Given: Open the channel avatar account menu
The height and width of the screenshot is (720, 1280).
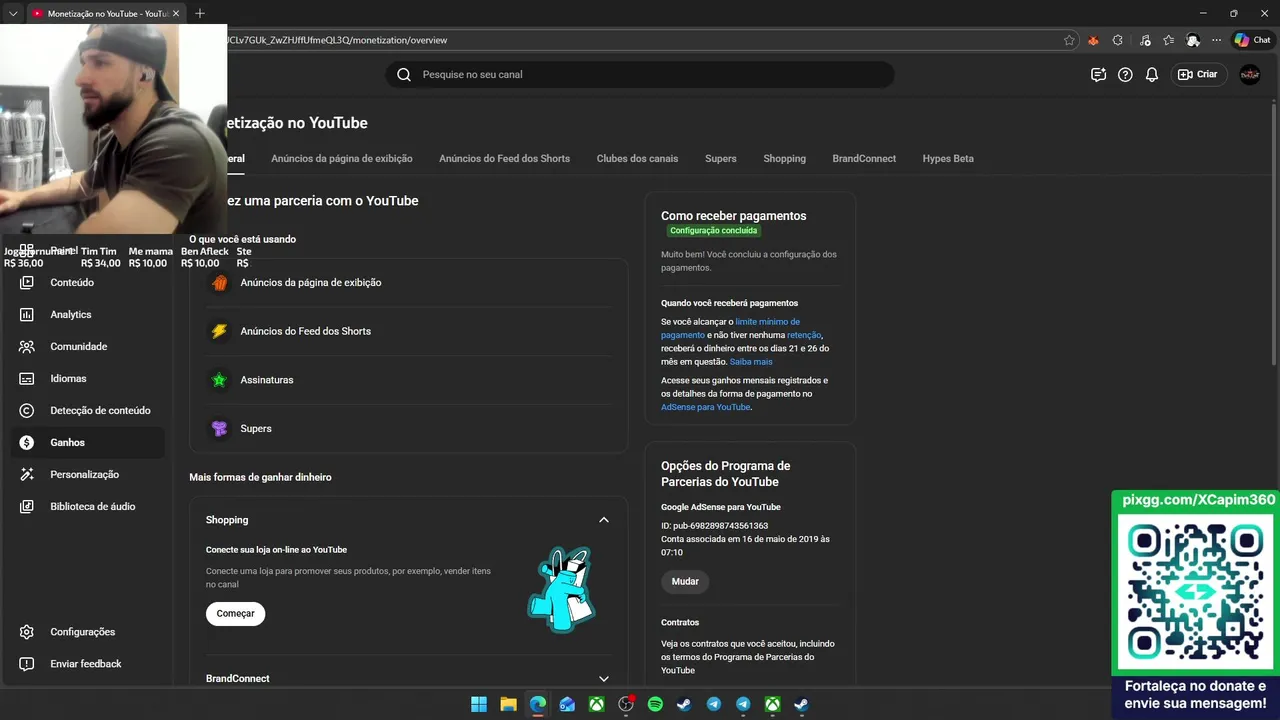Looking at the screenshot, I should point(1250,75).
